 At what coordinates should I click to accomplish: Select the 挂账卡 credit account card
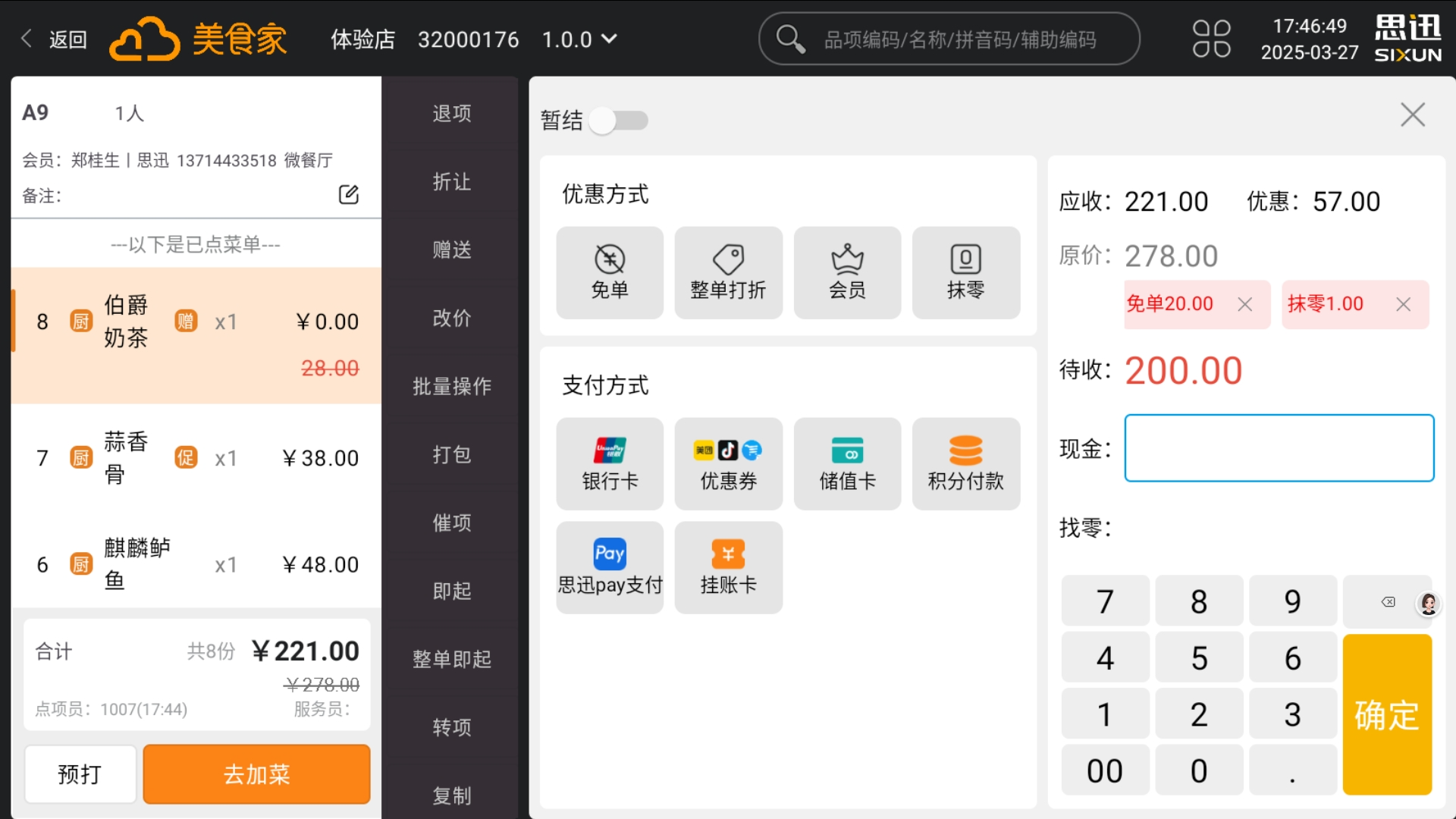click(x=728, y=567)
